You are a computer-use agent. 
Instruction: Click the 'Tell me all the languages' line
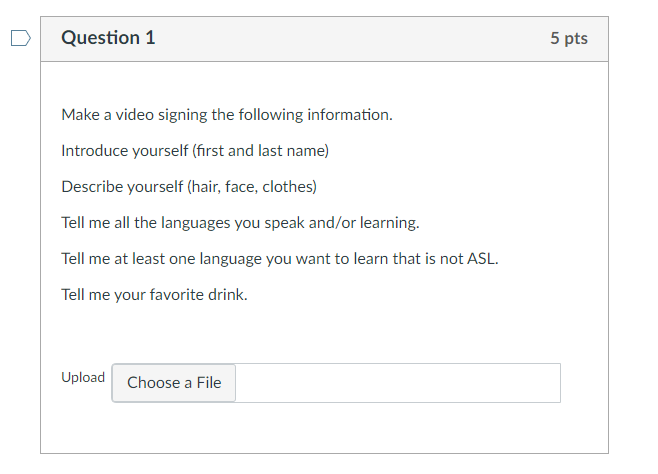tap(240, 223)
